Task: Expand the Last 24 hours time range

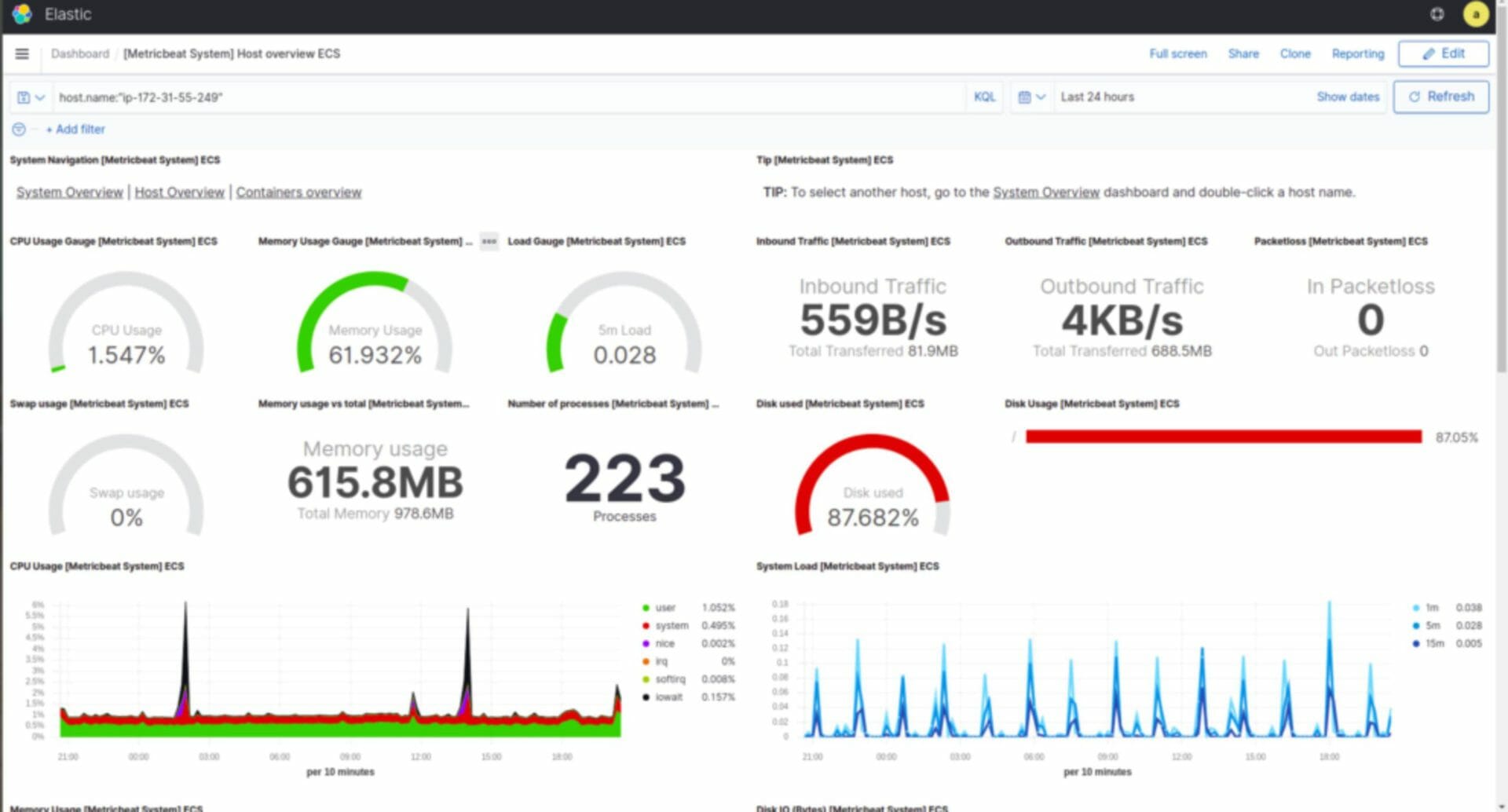Action: tap(1097, 97)
